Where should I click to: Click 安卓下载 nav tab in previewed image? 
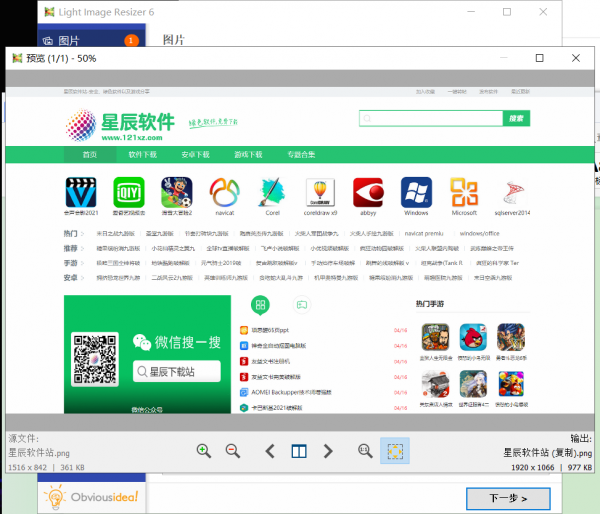pyautogui.click(x=196, y=155)
